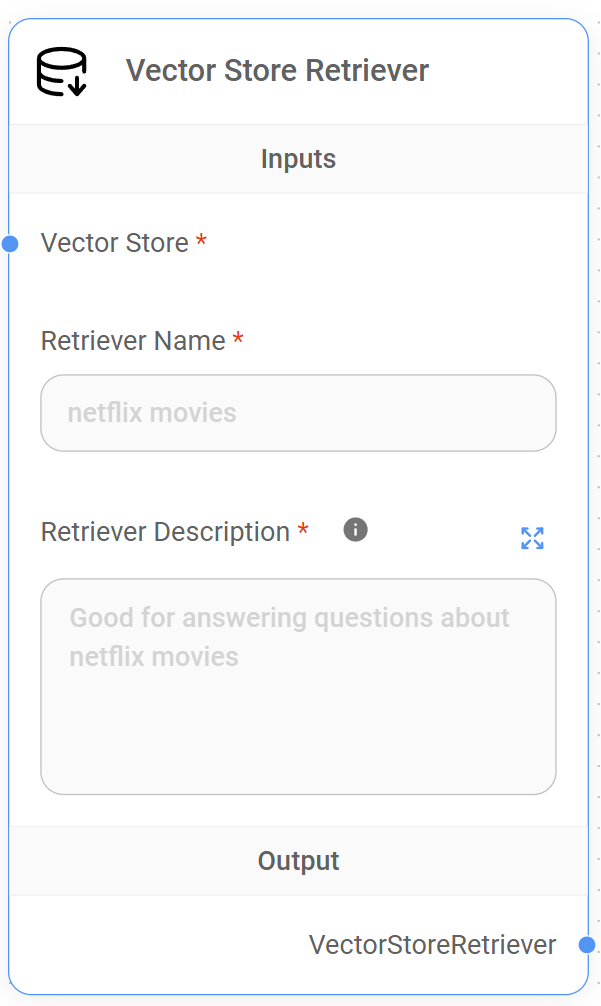Click the Output section header
Screen dimensions: 601x1006
pyautogui.click(x=298, y=860)
